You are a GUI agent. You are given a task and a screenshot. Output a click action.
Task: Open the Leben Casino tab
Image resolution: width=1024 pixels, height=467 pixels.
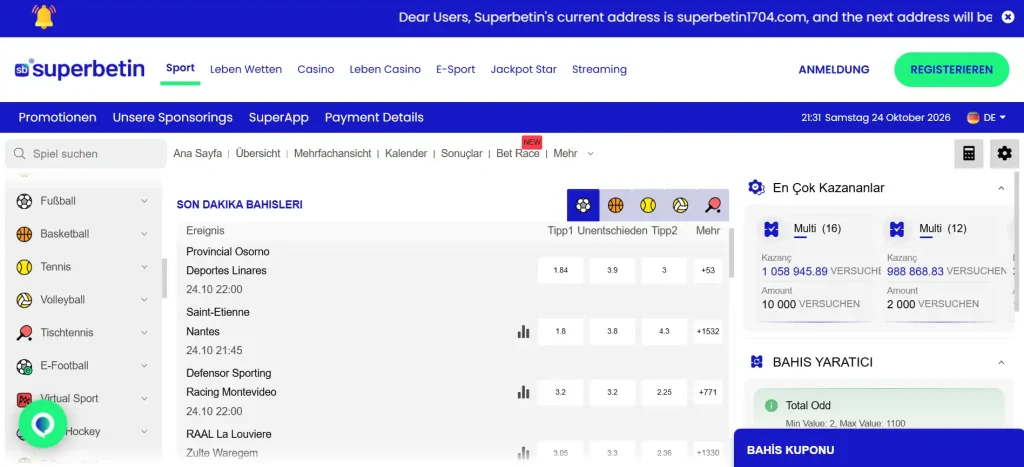pos(385,69)
